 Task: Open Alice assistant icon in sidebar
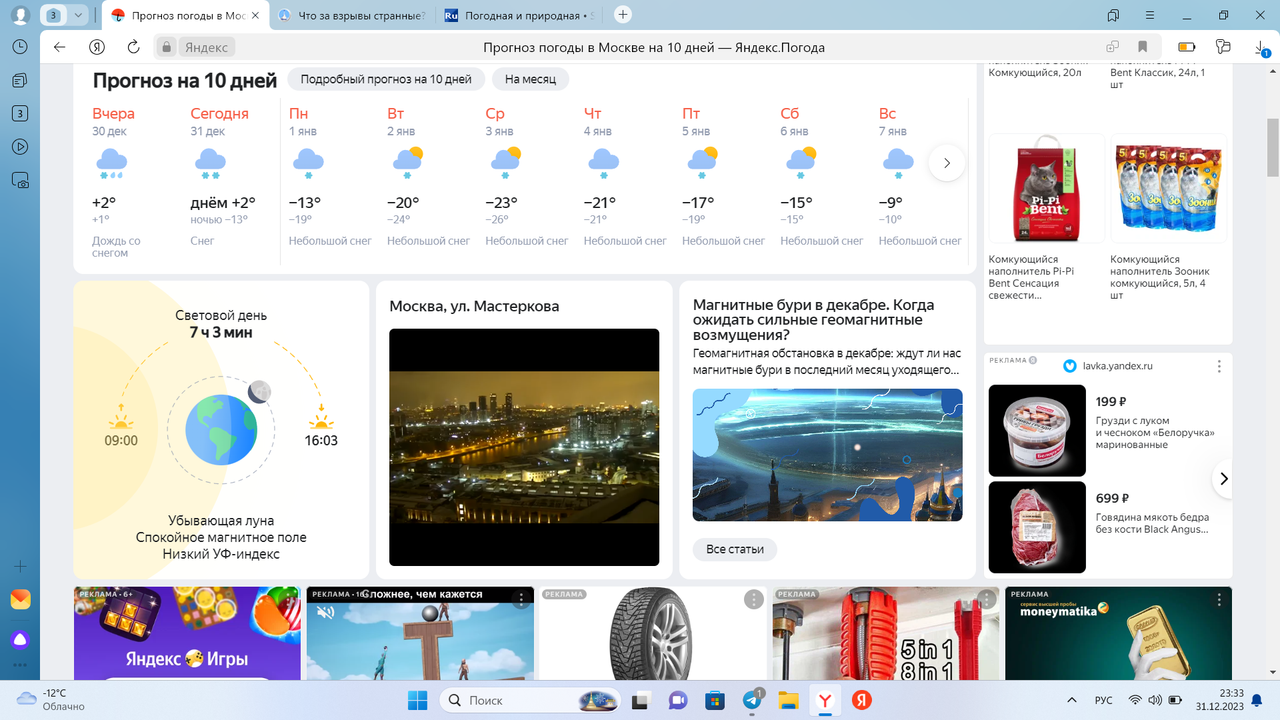coord(20,640)
